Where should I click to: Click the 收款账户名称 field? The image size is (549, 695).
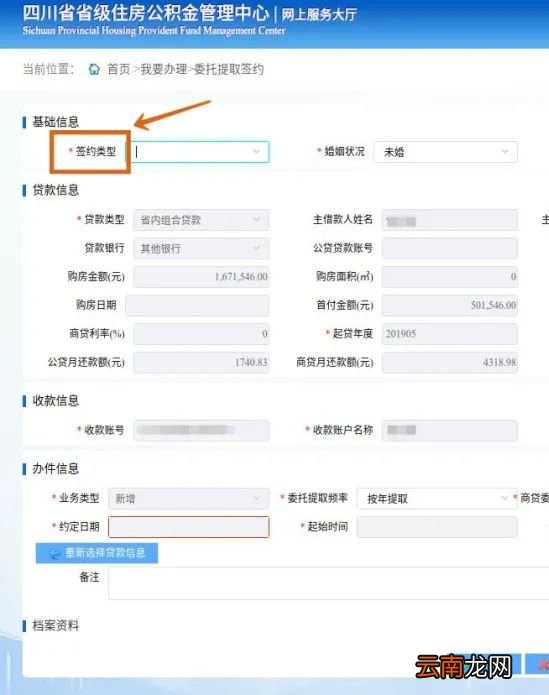pos(449,430)
